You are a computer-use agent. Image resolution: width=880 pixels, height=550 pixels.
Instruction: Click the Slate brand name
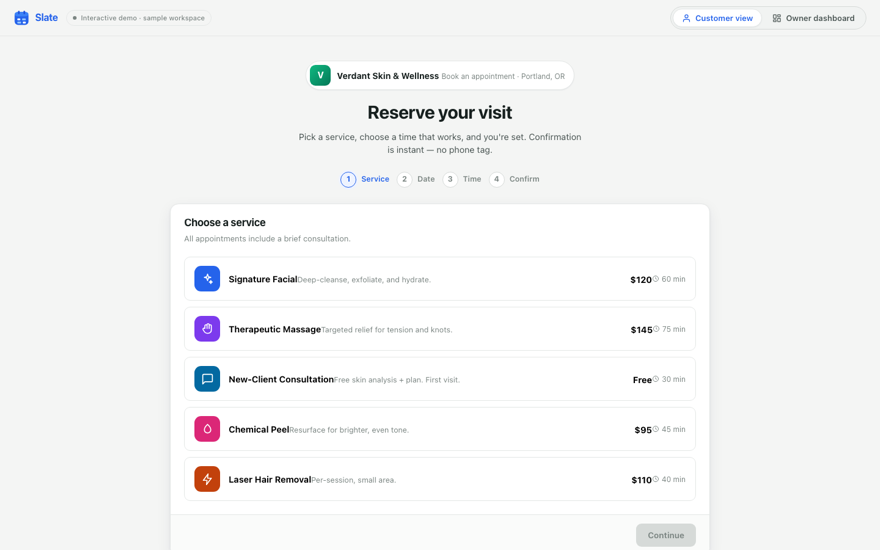pos(46,17)
